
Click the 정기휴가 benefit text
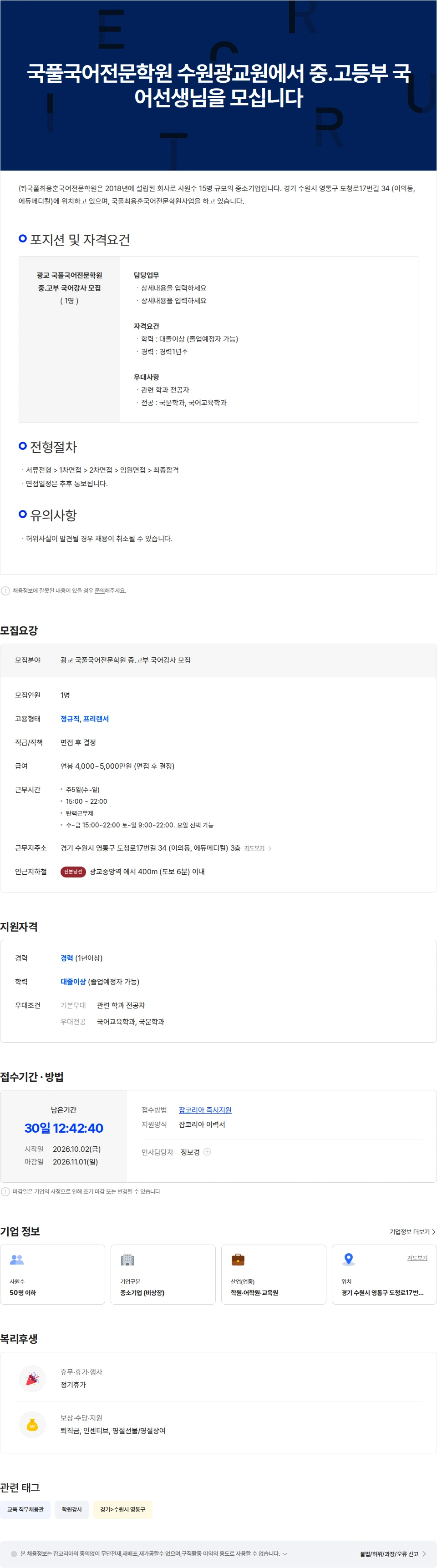point(73,1384)
